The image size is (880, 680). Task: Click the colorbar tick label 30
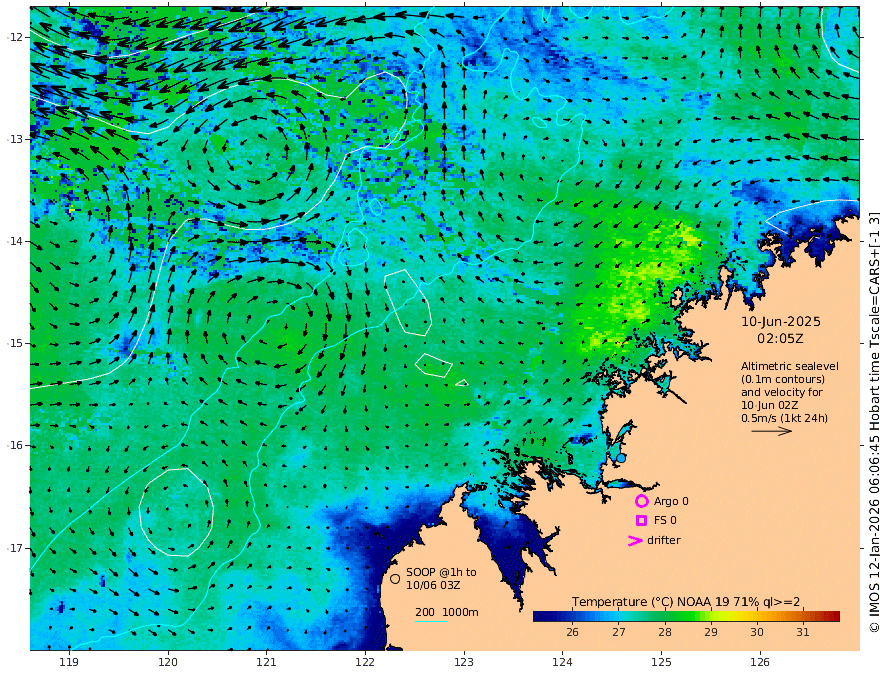coord(757,632)
